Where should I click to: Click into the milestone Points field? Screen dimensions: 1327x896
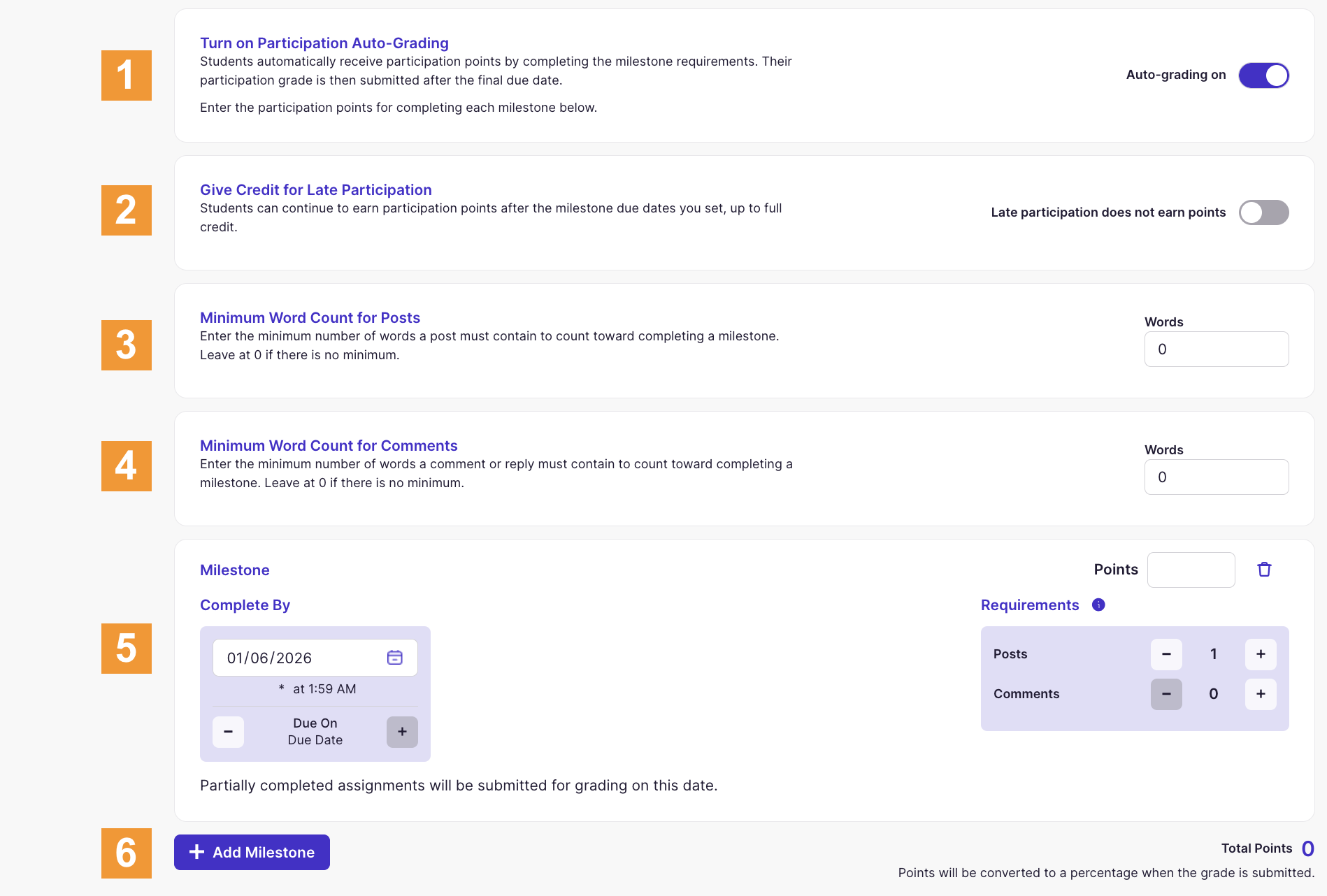point(1191,570)
